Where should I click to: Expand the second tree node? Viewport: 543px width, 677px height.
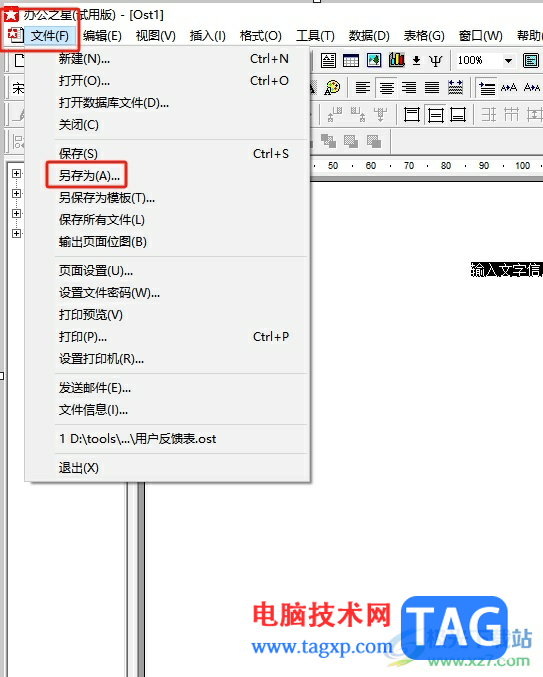tap(16, 193)
